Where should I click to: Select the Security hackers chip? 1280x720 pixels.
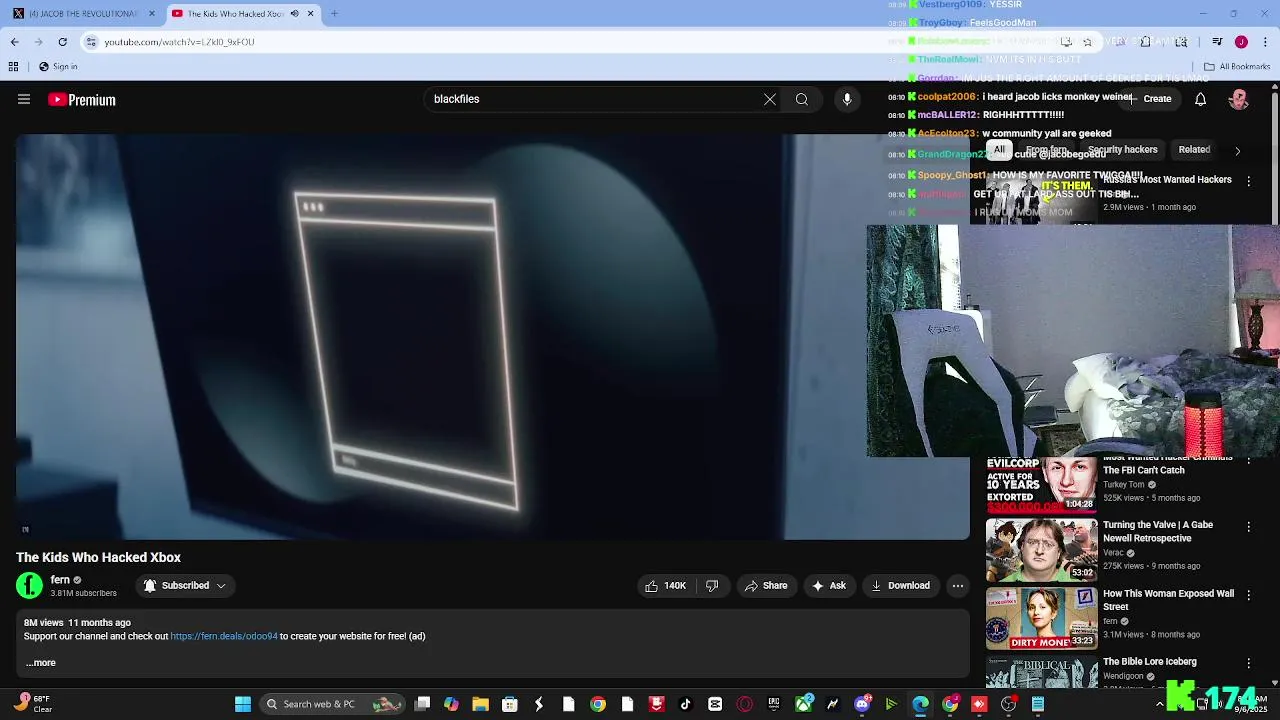[x=1122, y=150]
